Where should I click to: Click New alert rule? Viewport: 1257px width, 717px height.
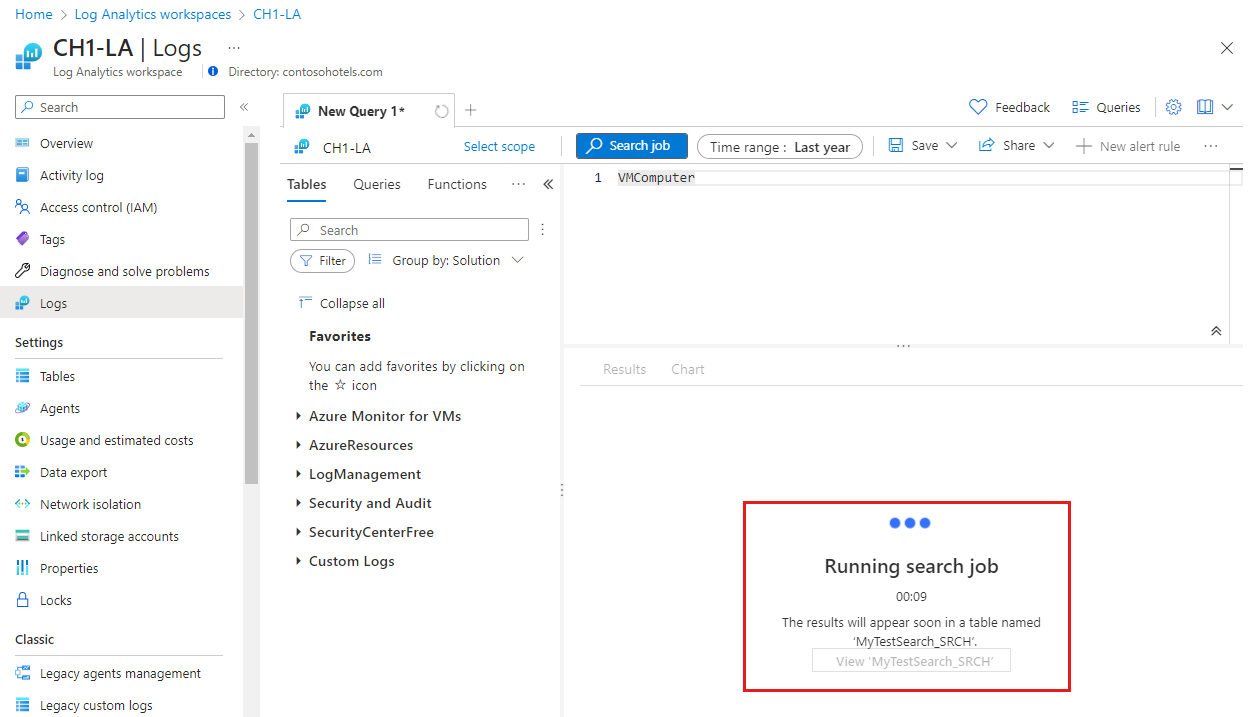(1128, 146)
